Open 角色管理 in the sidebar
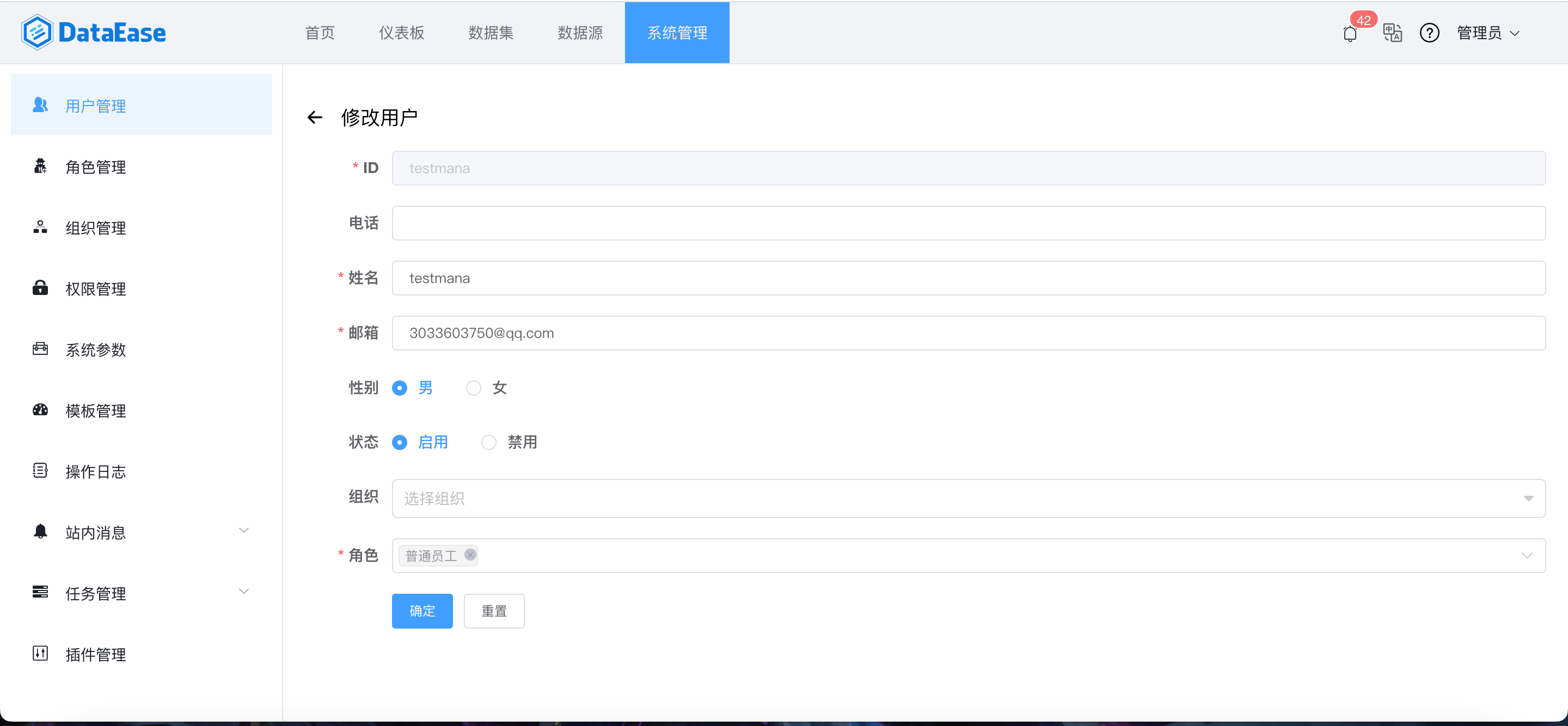1568x726 pixels. (141, 167)
